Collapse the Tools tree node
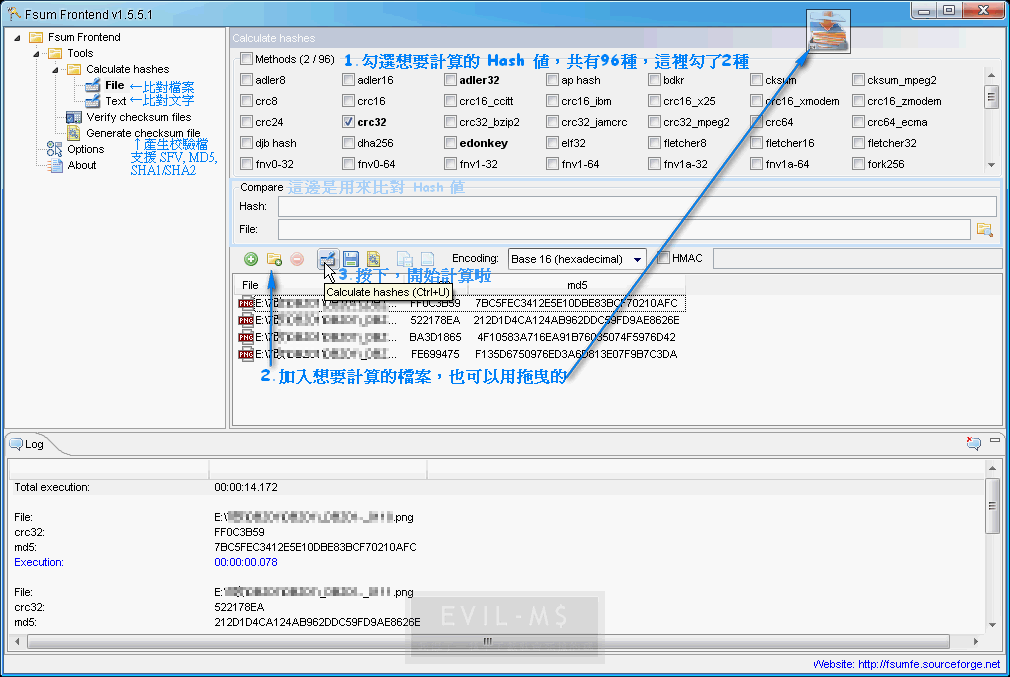Image resolution: width=1010 pixels, height=677 pixels. [x=37, y=53]
